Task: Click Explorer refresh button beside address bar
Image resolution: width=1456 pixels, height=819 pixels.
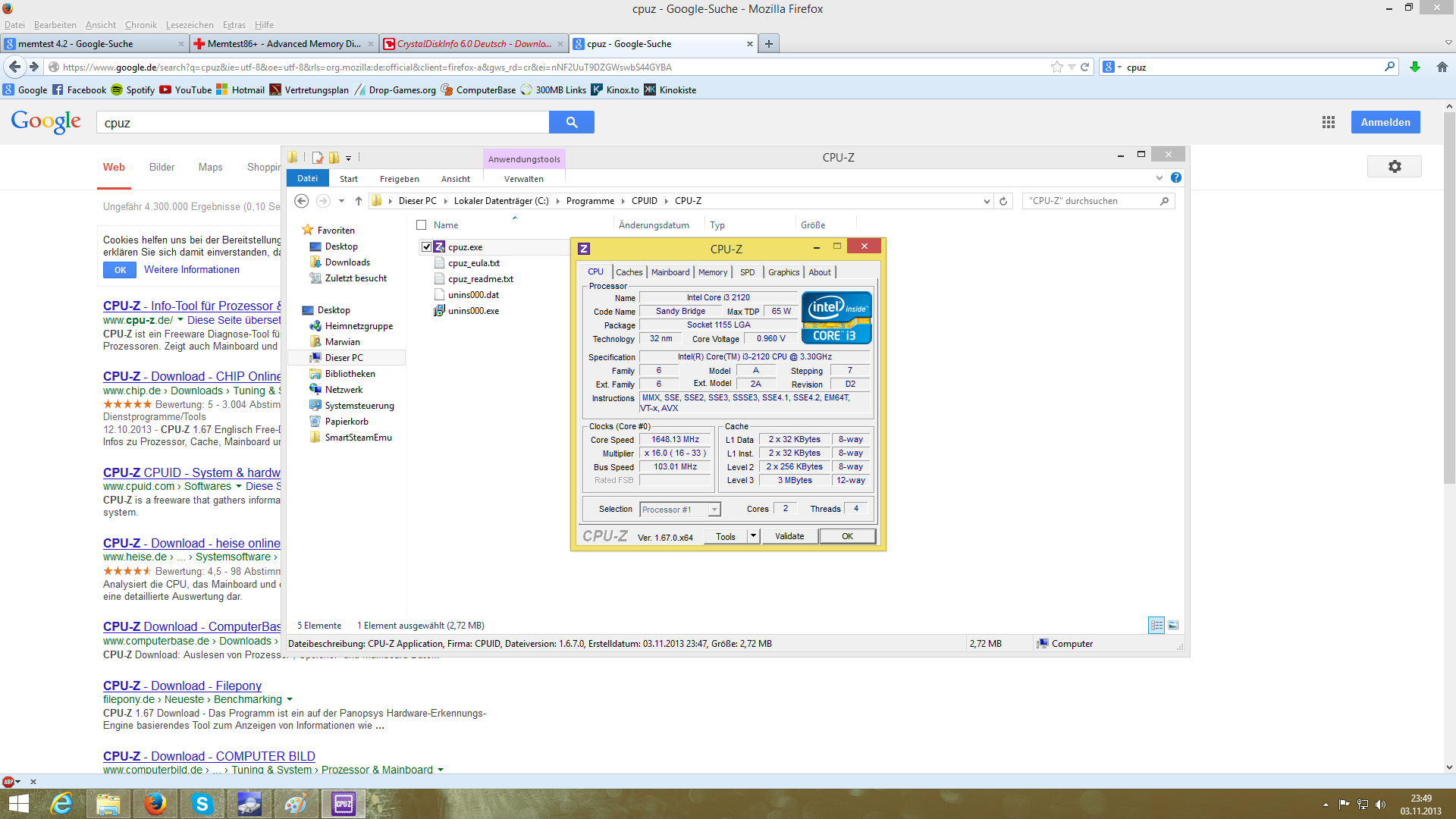Action: 1003,201
